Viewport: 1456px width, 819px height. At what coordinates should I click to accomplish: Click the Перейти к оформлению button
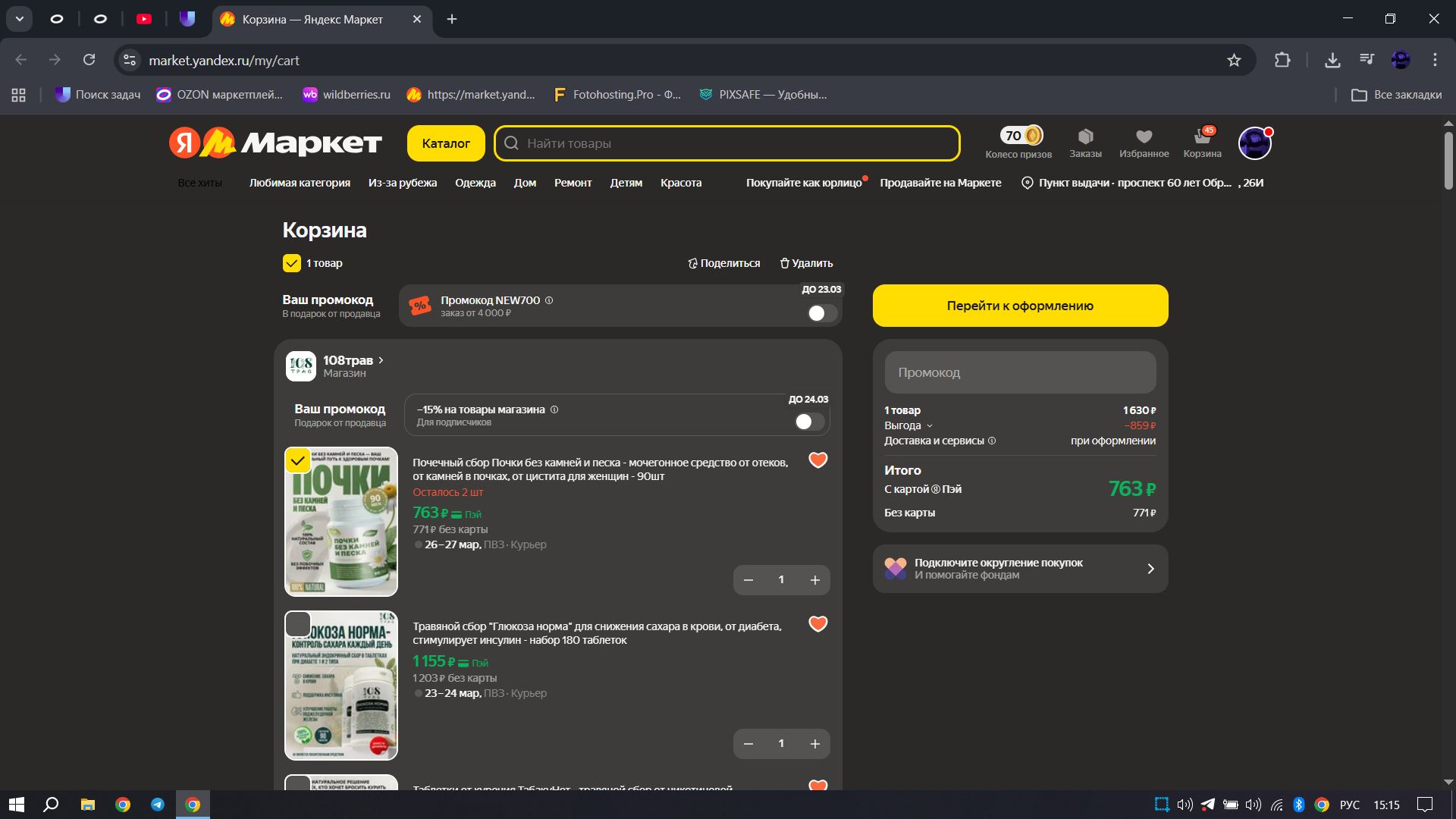pyautogui.click(x=1020, y=306)
